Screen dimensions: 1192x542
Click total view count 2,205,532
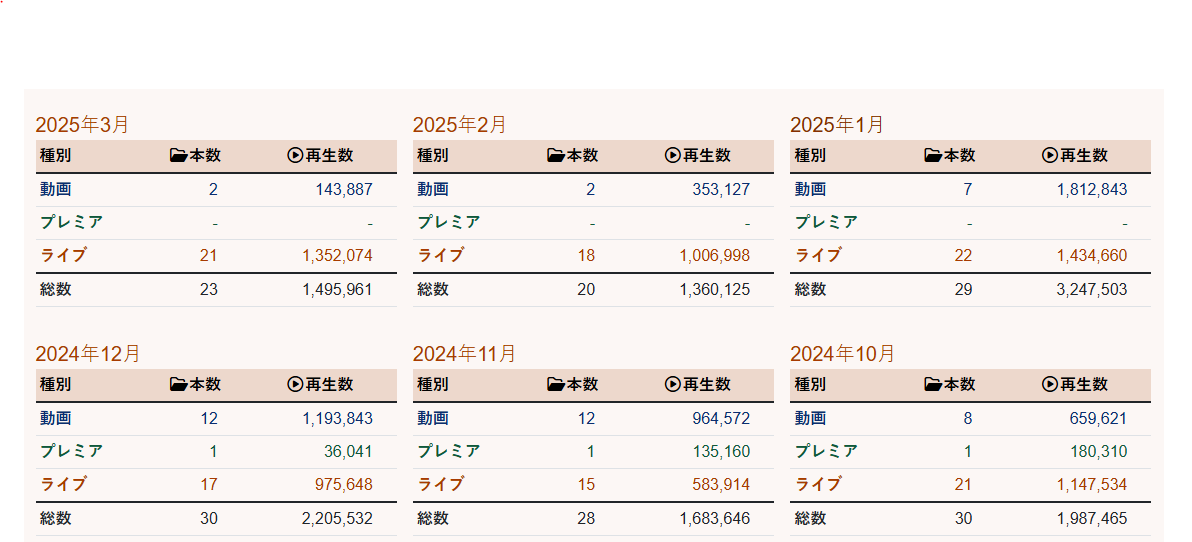338,518
